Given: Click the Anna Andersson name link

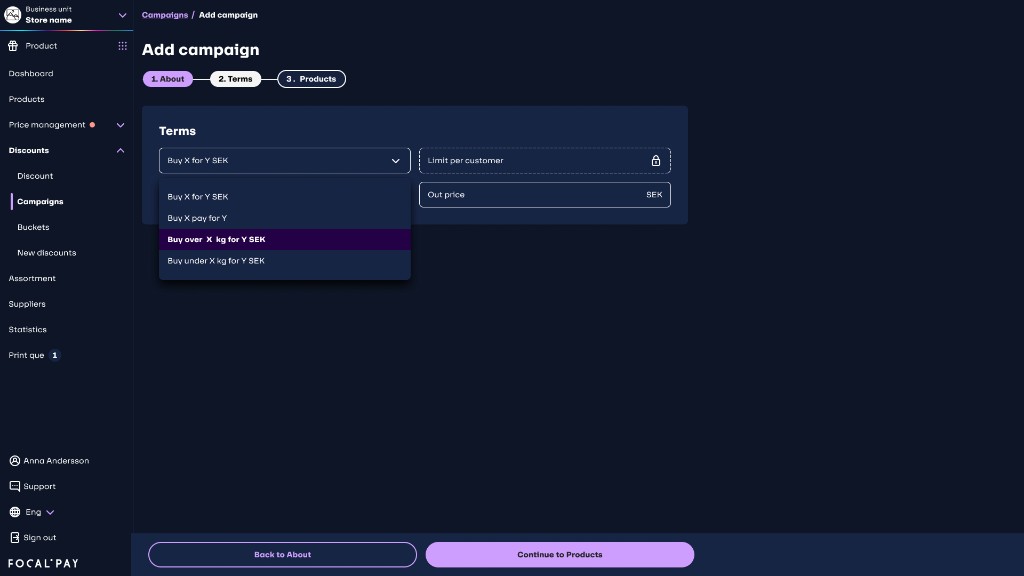Looking at the screenshot, I should [56, 461].
